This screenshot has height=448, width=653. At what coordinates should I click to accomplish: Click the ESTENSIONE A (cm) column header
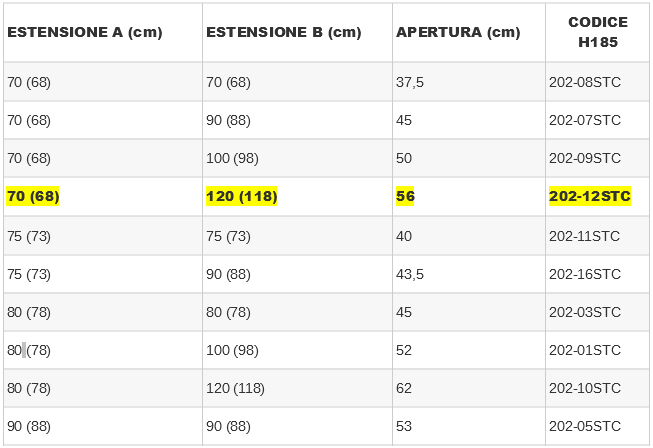(84, 32)
